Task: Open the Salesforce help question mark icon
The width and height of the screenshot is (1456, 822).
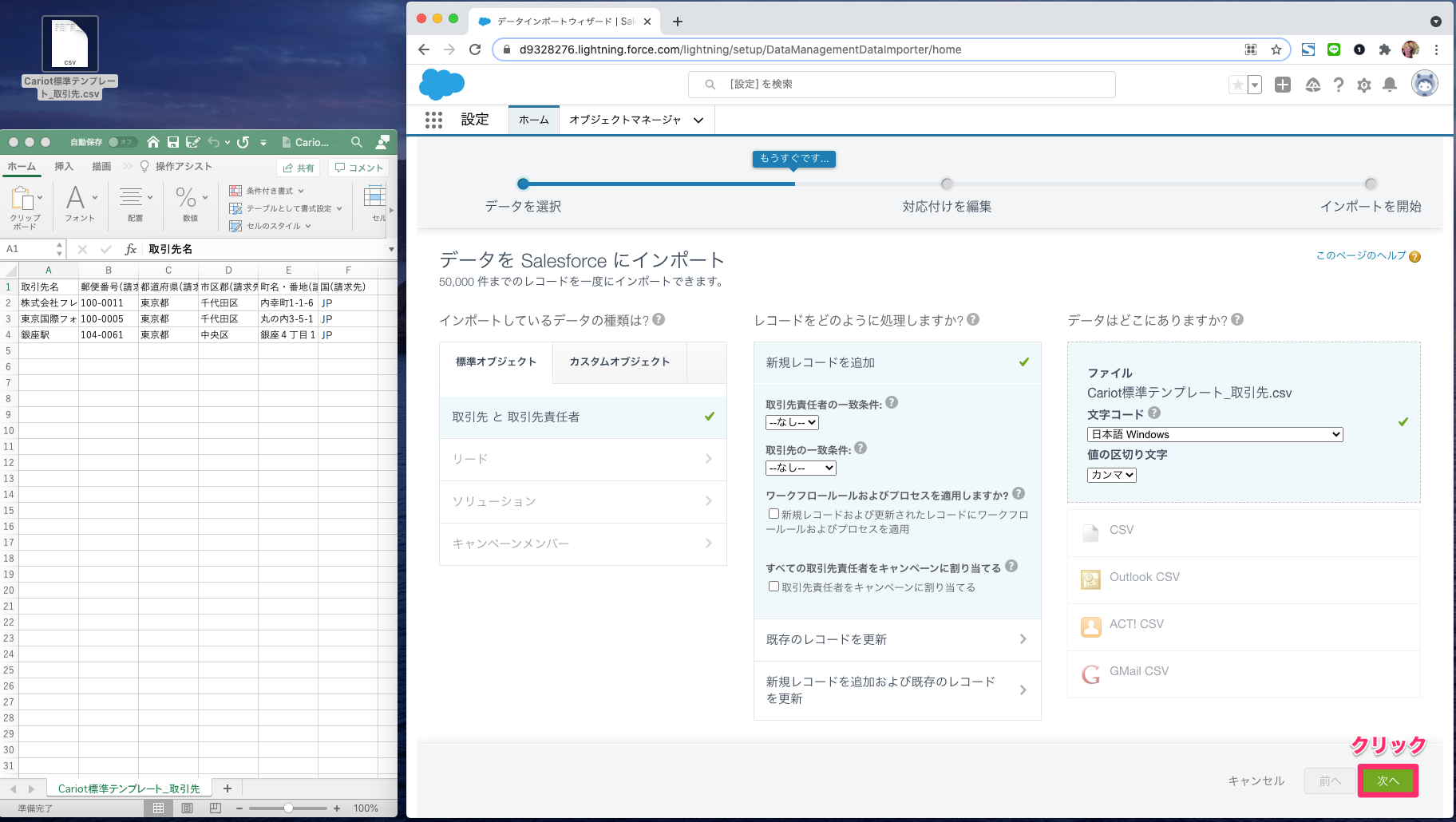Action: 1339,85
